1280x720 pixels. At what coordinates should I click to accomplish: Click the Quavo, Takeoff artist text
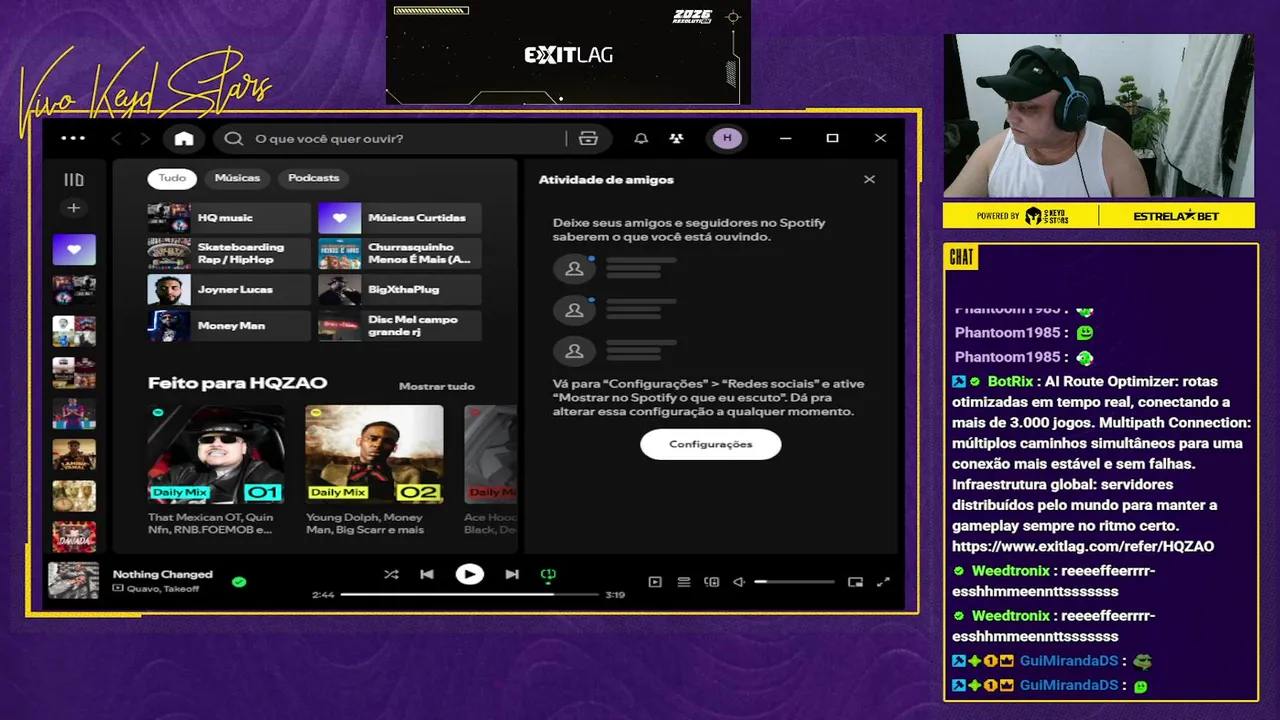162,589
